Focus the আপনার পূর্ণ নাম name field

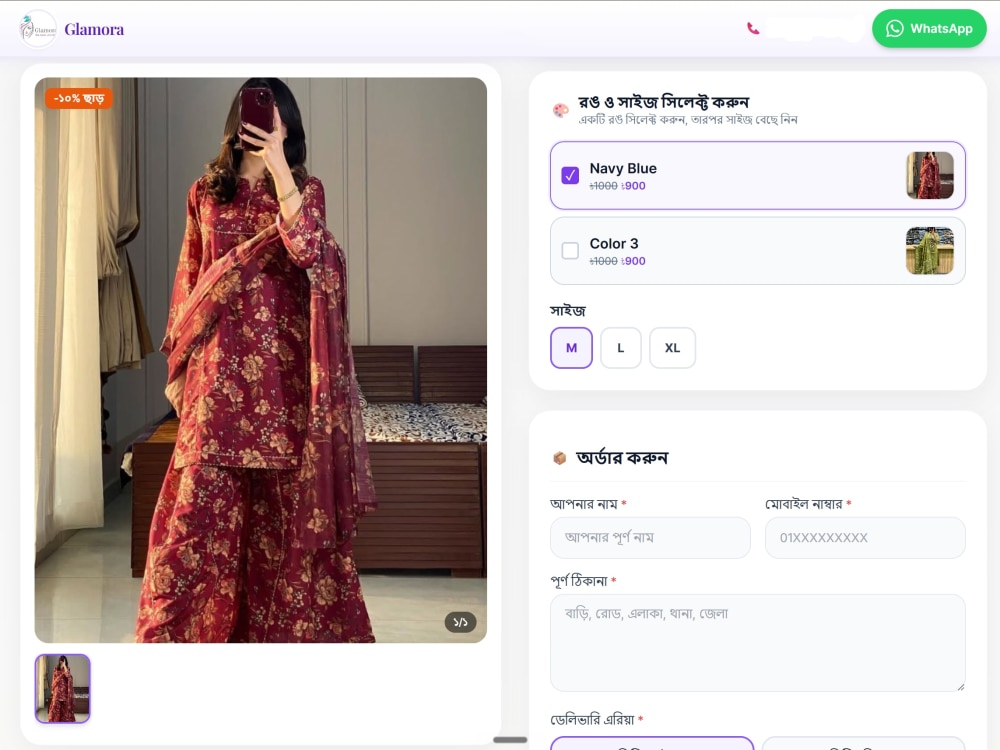pyautogui.click(x=650, y=538)
